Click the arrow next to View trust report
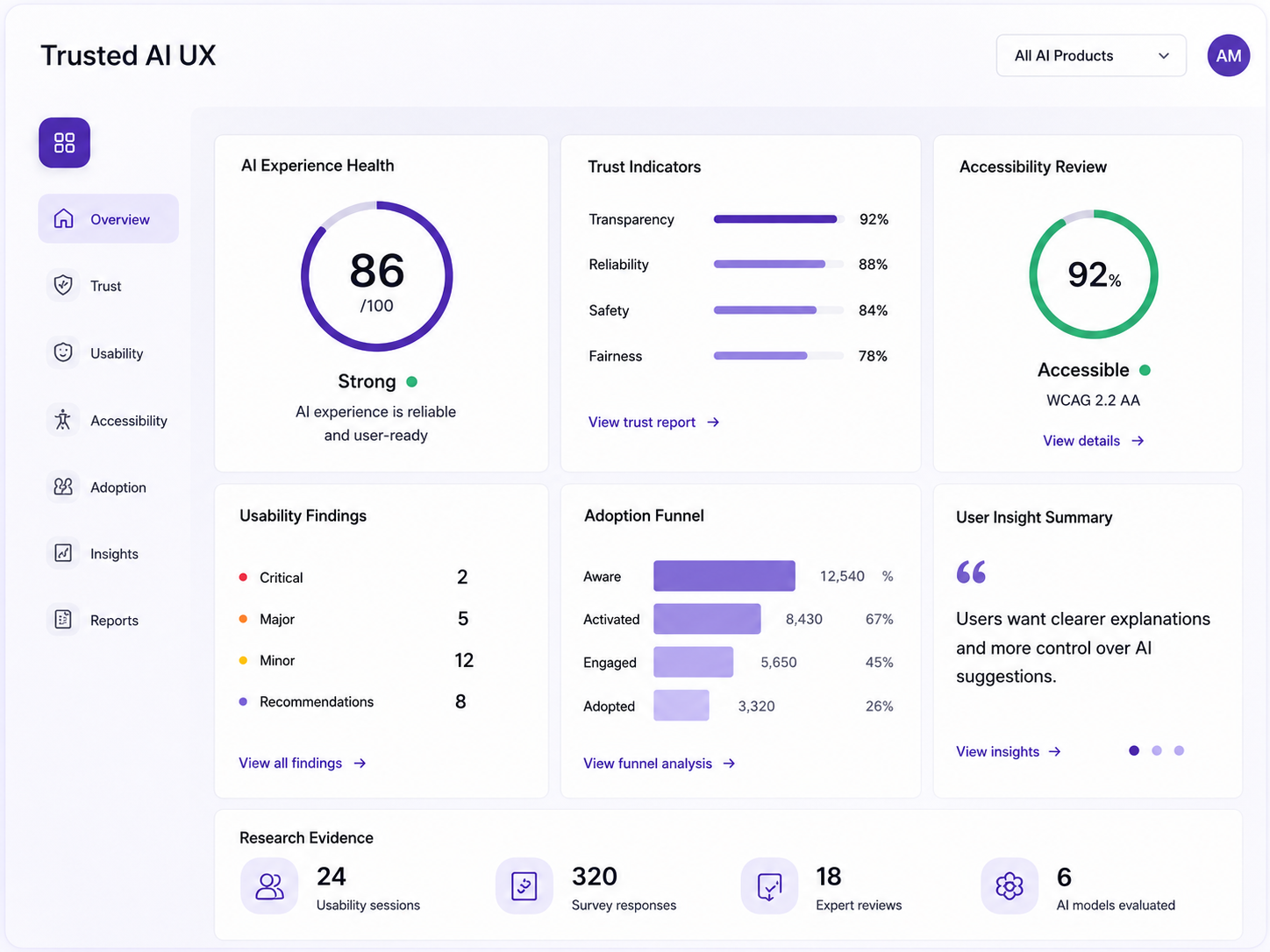 pos(713,423)
